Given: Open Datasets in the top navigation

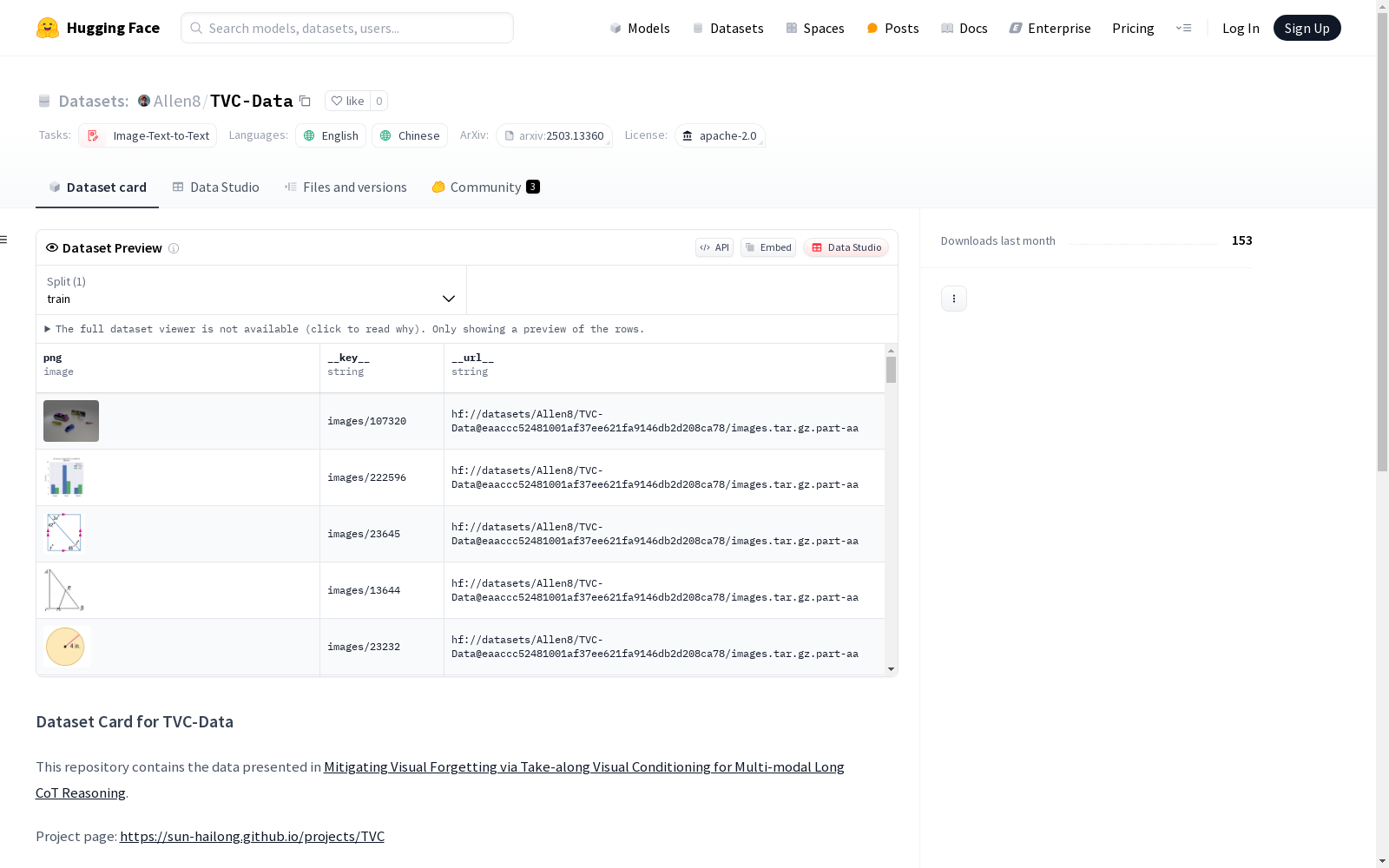Looking at the screenshot, I should point(727,28).
